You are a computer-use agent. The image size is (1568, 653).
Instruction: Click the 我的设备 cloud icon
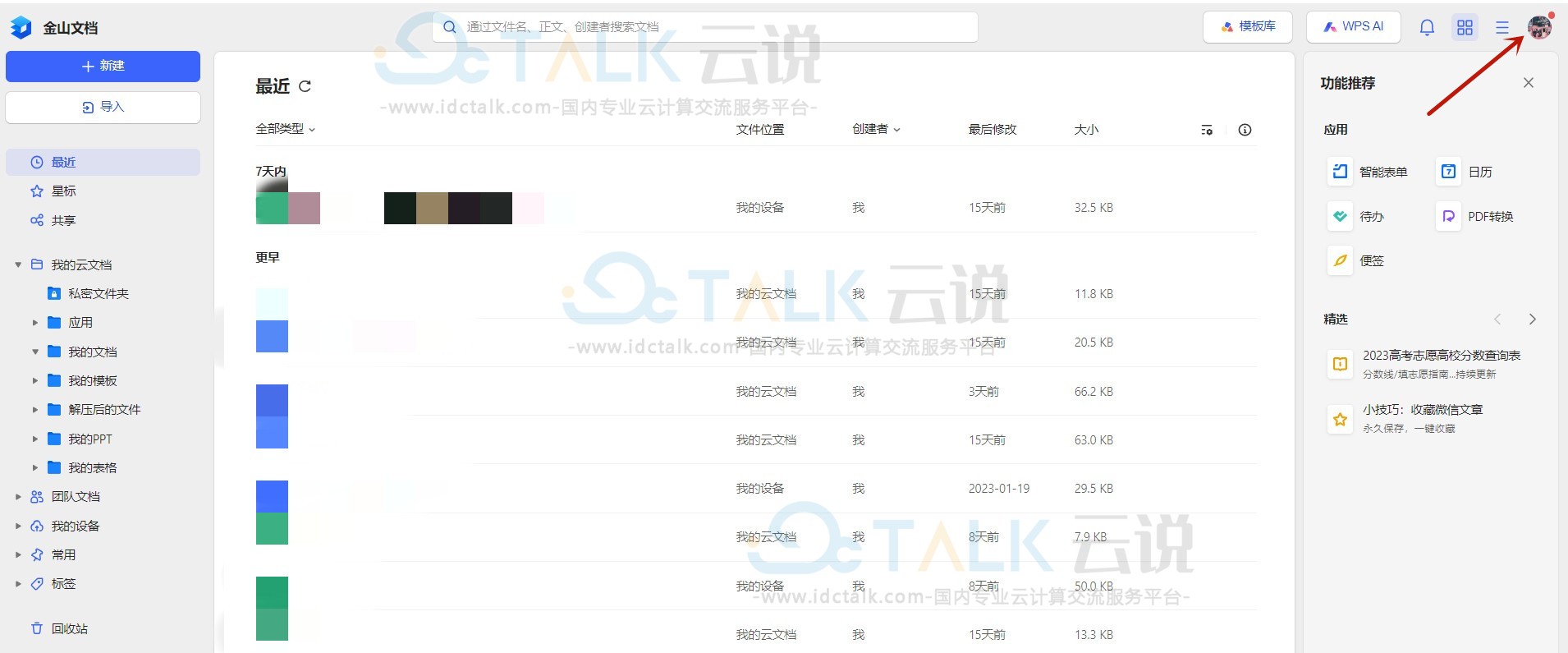tap(37, 526)
